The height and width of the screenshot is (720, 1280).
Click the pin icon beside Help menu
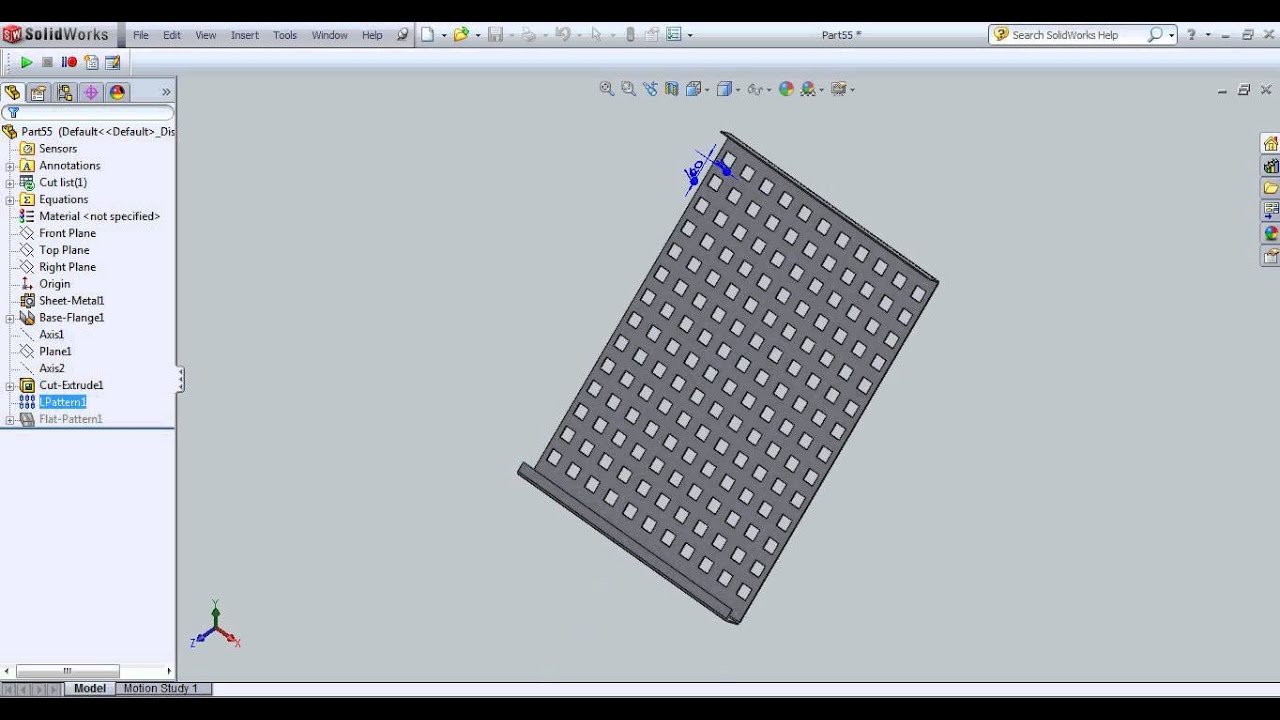[x=402, y=35]
